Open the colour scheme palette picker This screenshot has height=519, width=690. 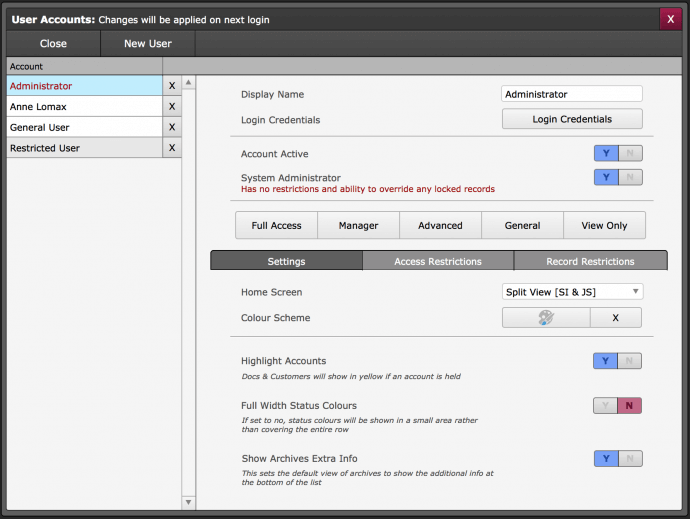[x=545, y=318]
